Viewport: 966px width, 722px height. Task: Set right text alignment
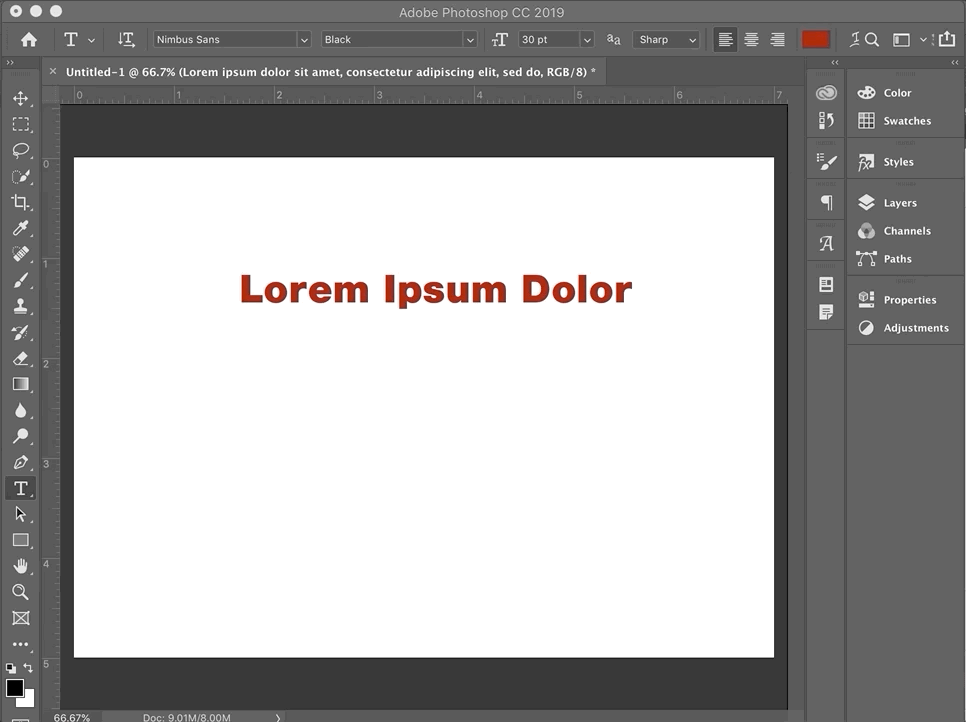pos(777,39)
